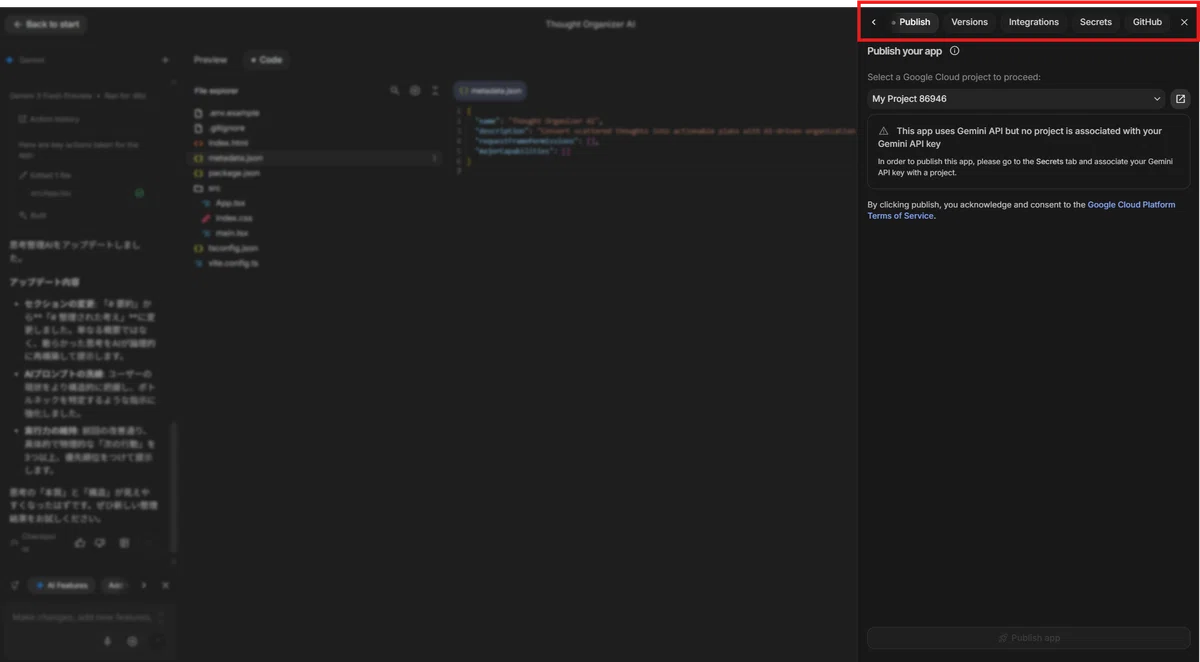The image size is (1200, 662).
Task: Select the Code tab
Action: 266,60
